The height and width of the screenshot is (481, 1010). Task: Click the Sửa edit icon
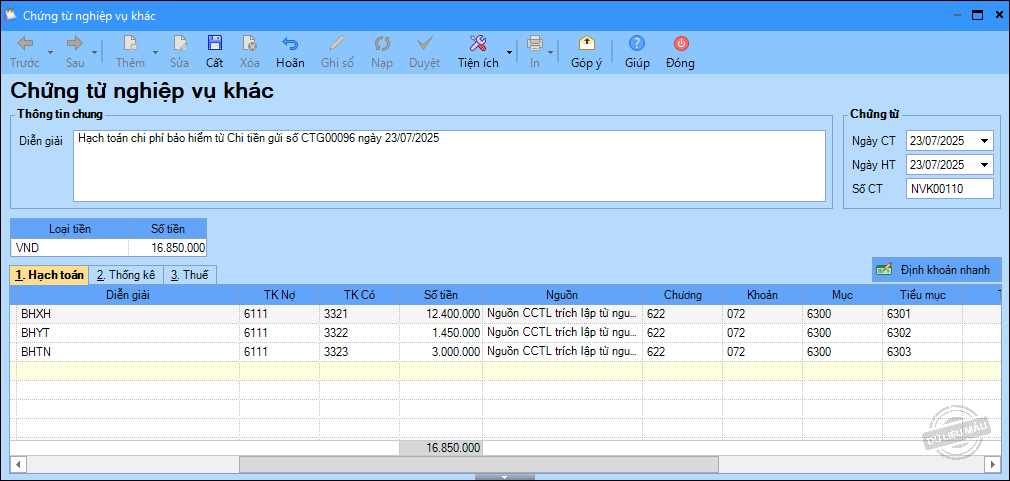(x=179, y=43)
